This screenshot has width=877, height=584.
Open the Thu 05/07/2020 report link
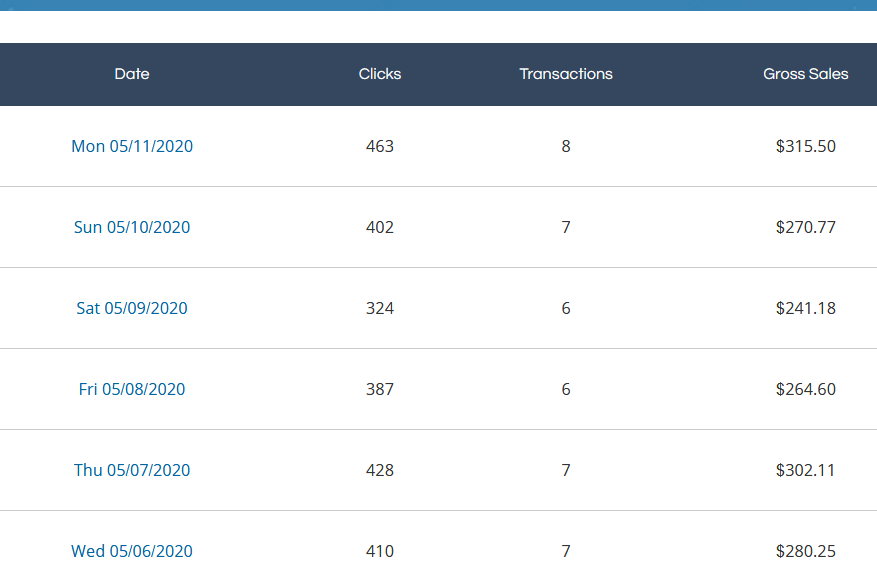coord(132,470)
